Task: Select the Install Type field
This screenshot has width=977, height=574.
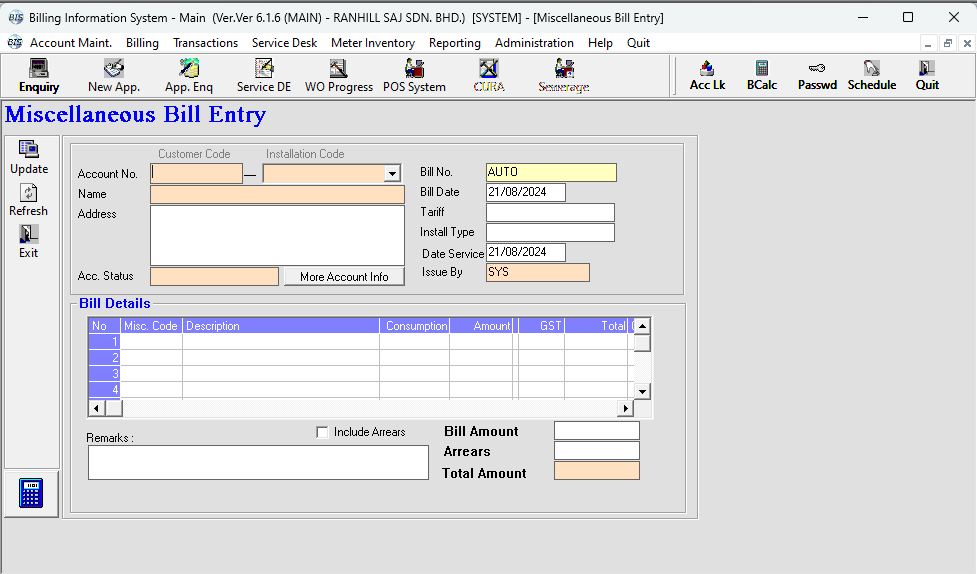Action: click(x=550, y=232)
